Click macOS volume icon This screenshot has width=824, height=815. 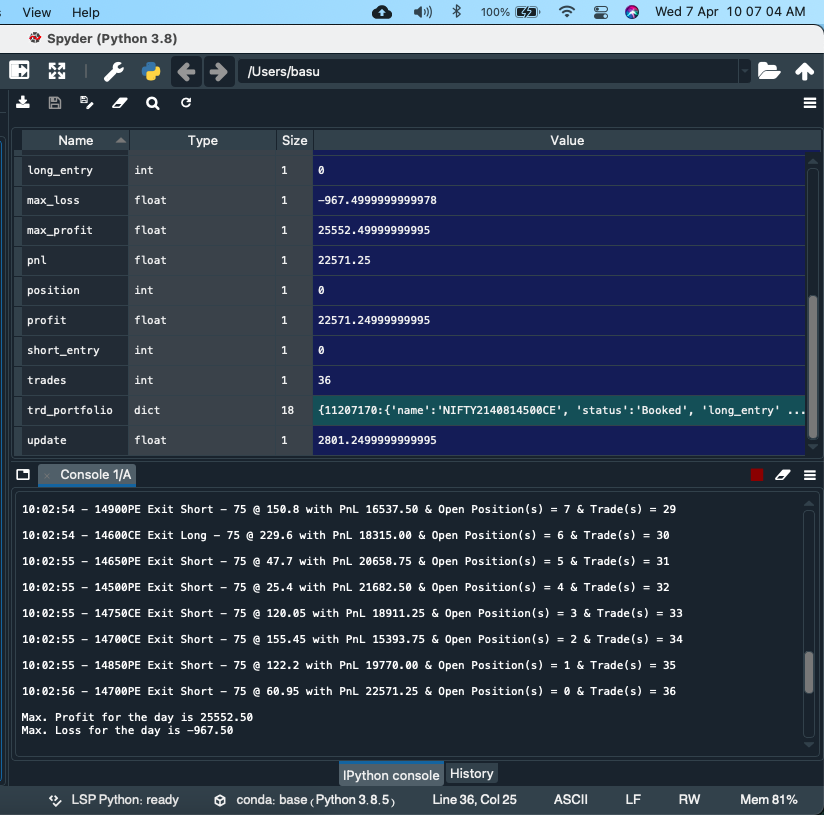pyautogui.click(x=423, y=12)
